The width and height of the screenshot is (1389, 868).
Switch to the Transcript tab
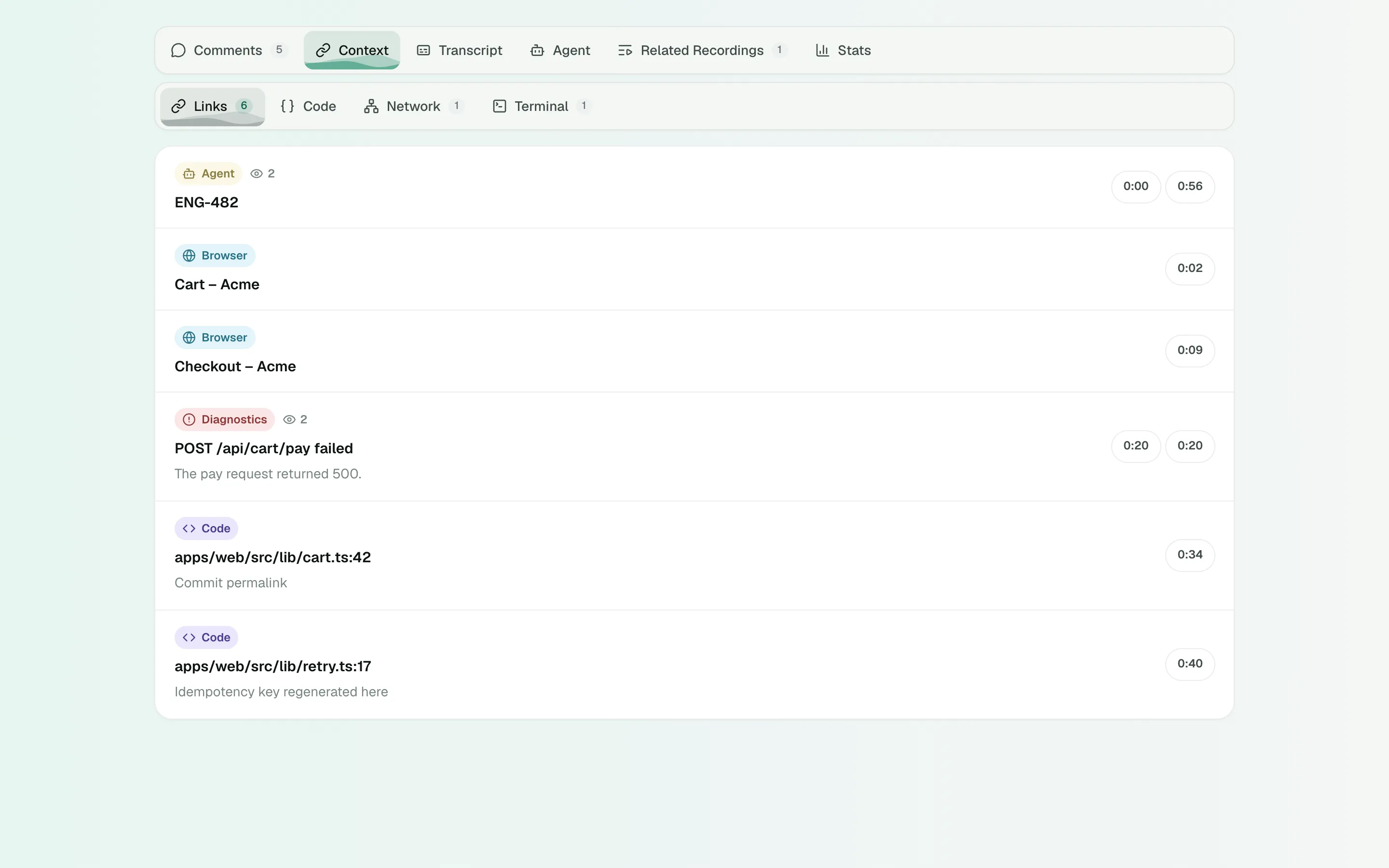459,50
